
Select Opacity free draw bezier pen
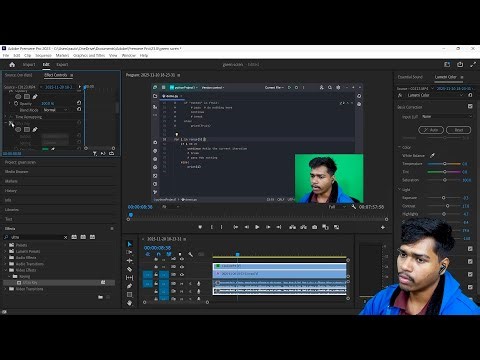tap(35, 97)
